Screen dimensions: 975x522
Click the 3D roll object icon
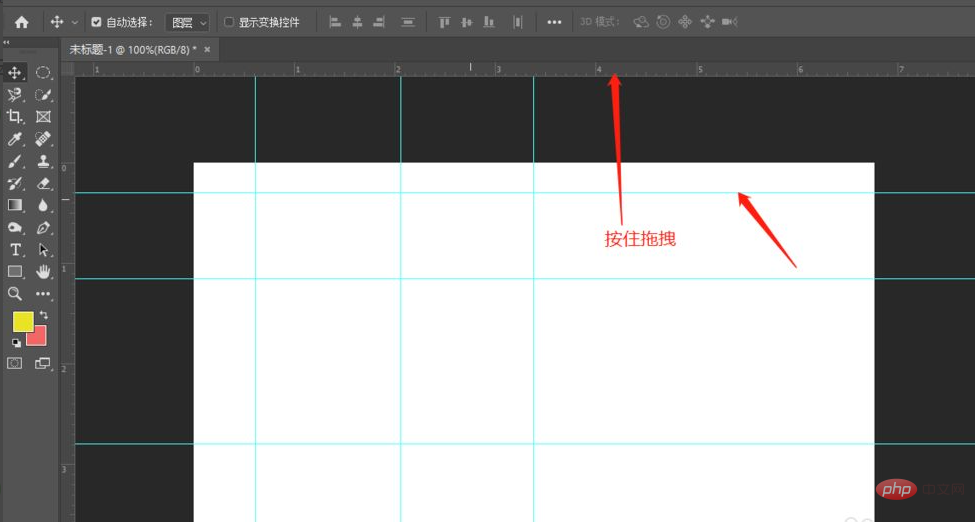(x=663, y=22)
